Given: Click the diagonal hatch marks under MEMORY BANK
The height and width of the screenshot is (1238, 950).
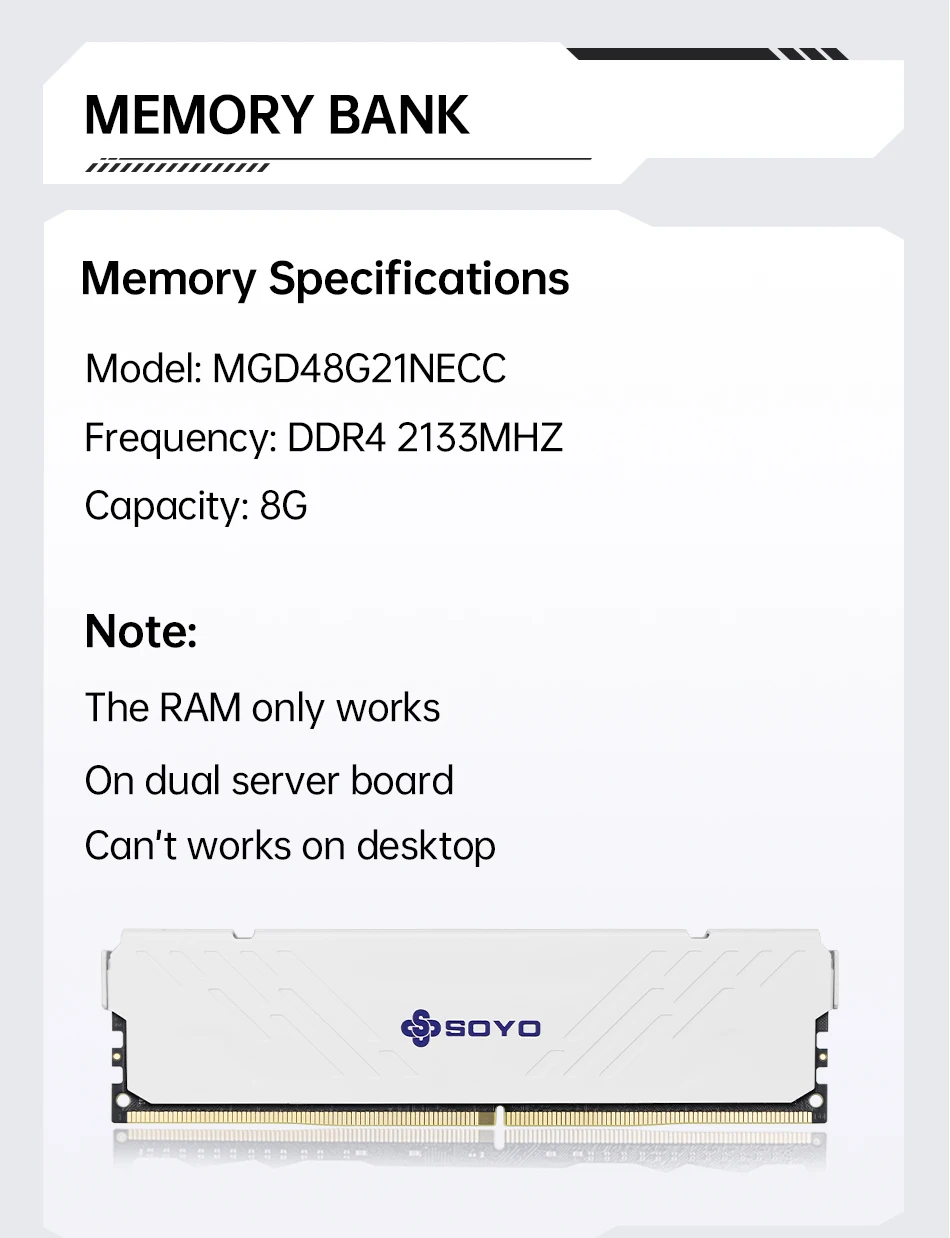Looking at the screenshot, I should 178,168.
